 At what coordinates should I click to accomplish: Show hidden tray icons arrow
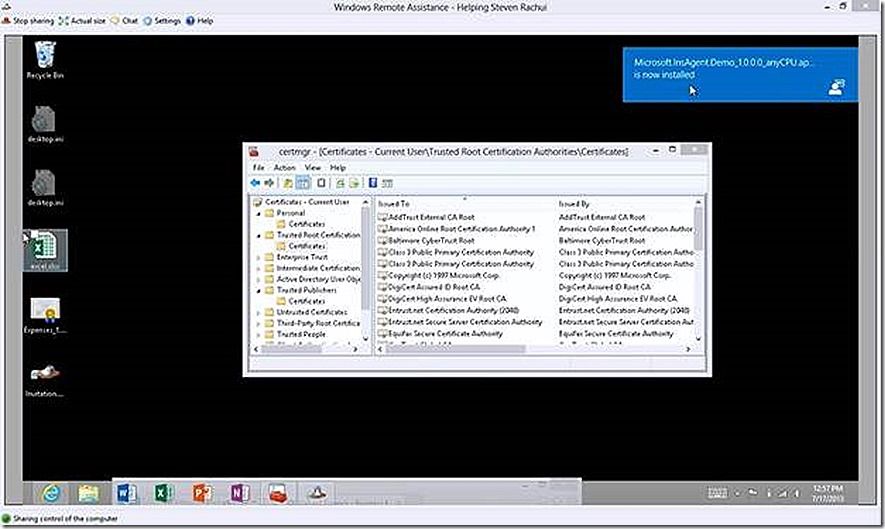pyautogui.click(x=737, y=493)
